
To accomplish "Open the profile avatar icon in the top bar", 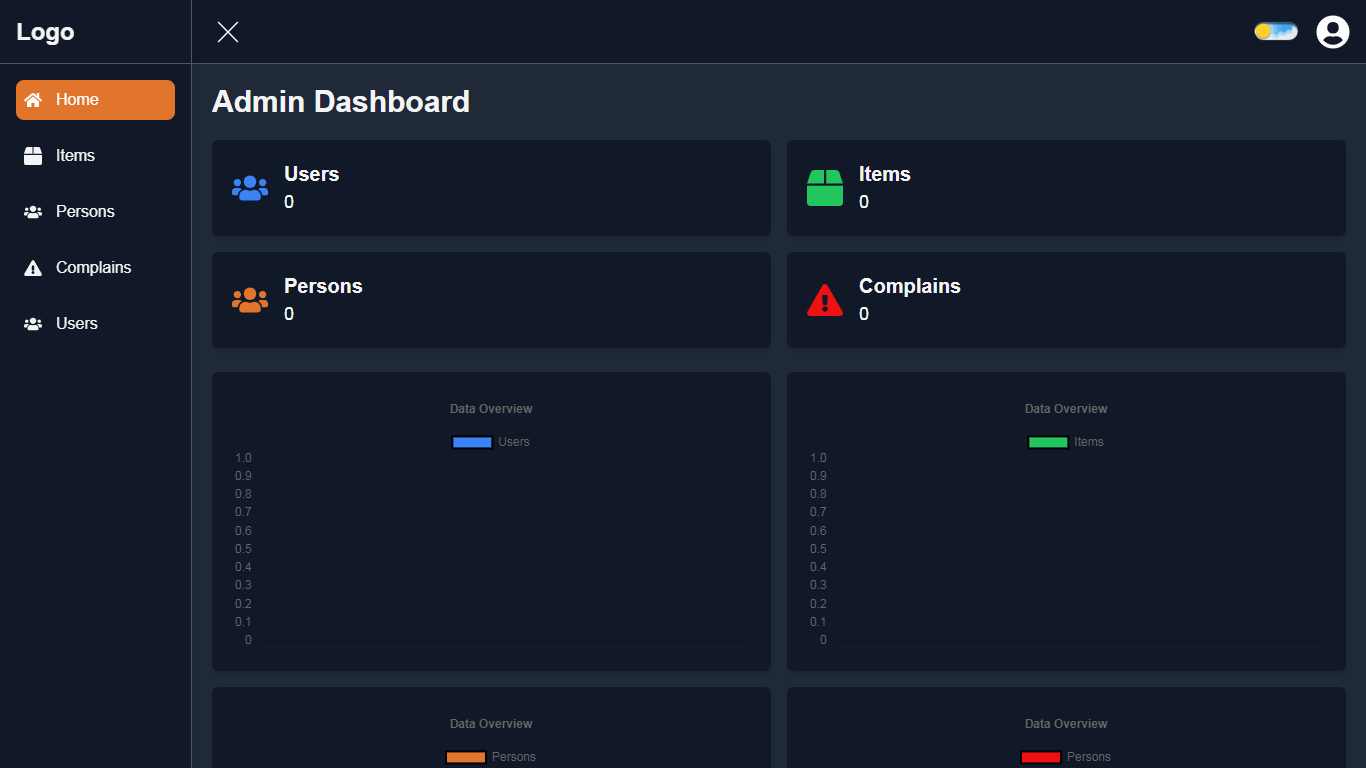I will (x=1332, y=31).
